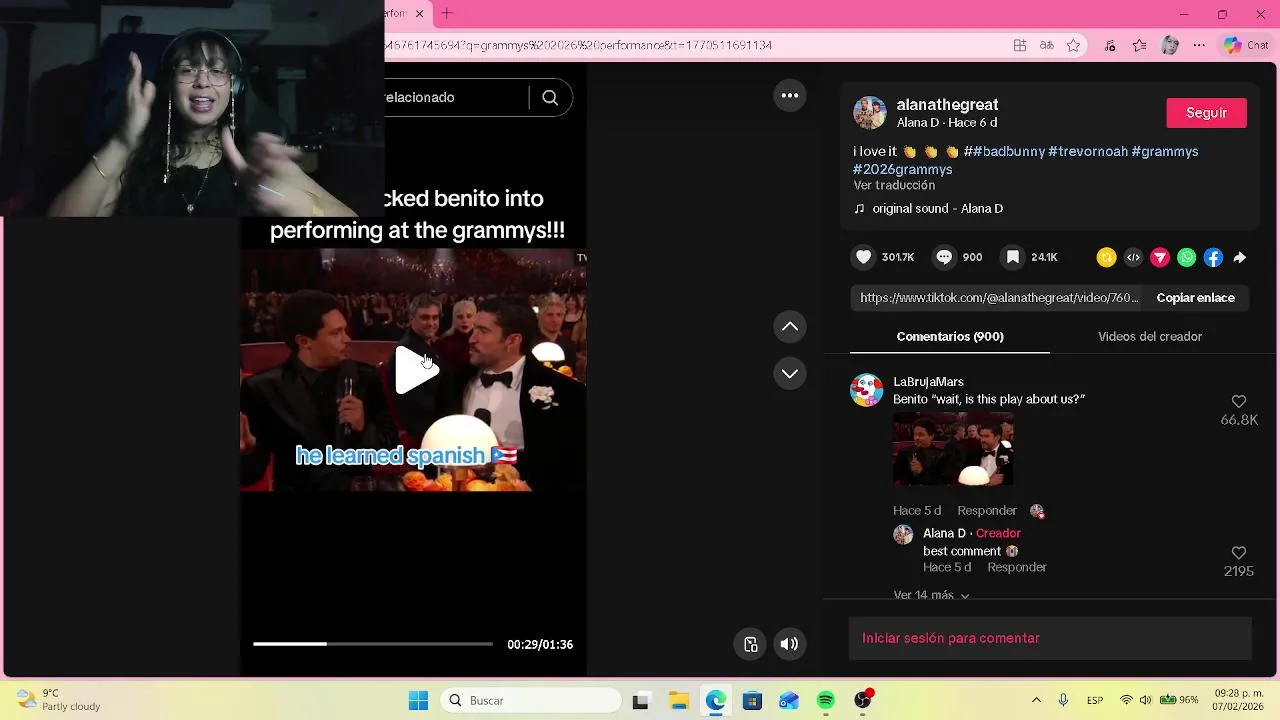Click the browser address bar URL
The height and width of the screenshot is (720, 1280).
click(578, 45)
